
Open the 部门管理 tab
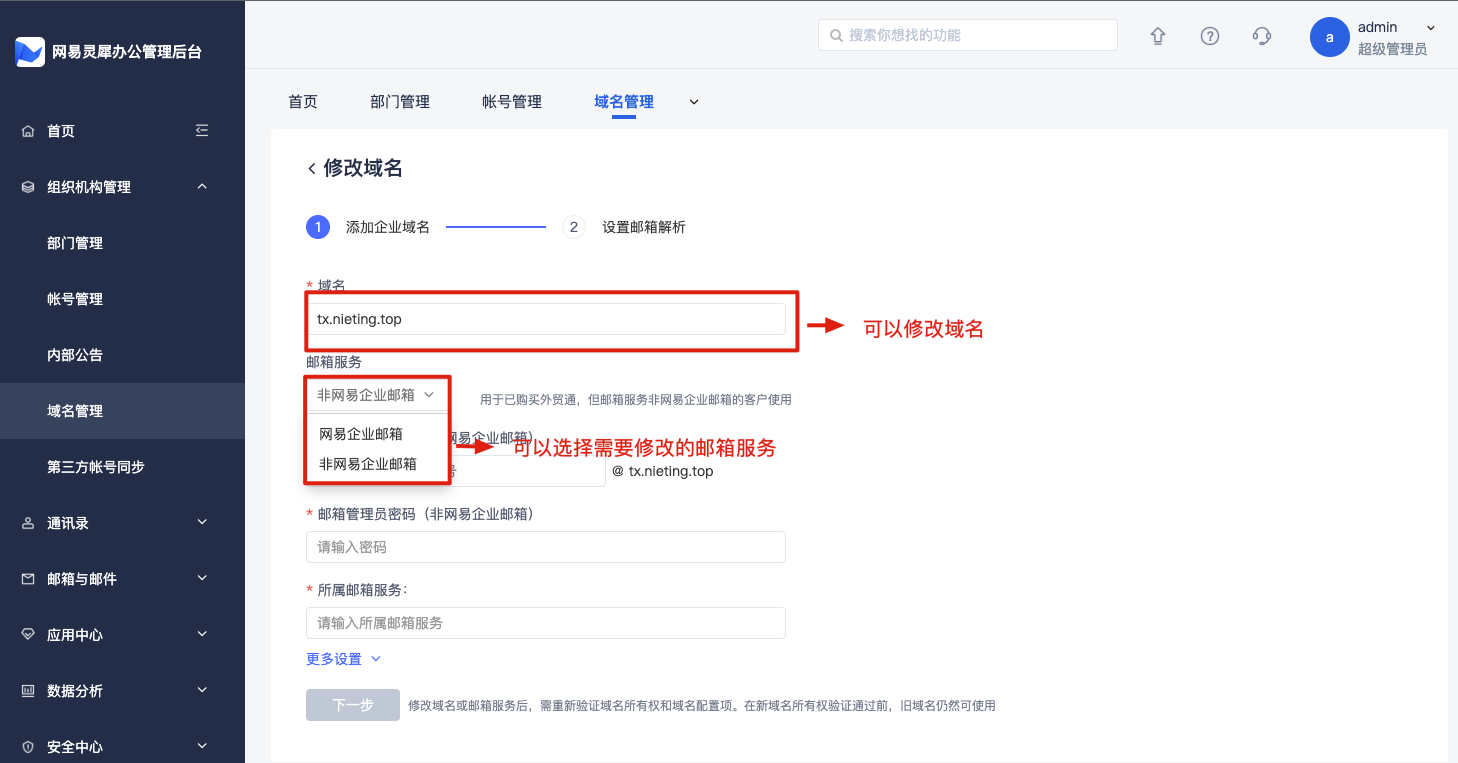pyautogui.click(x=399, y=102)
